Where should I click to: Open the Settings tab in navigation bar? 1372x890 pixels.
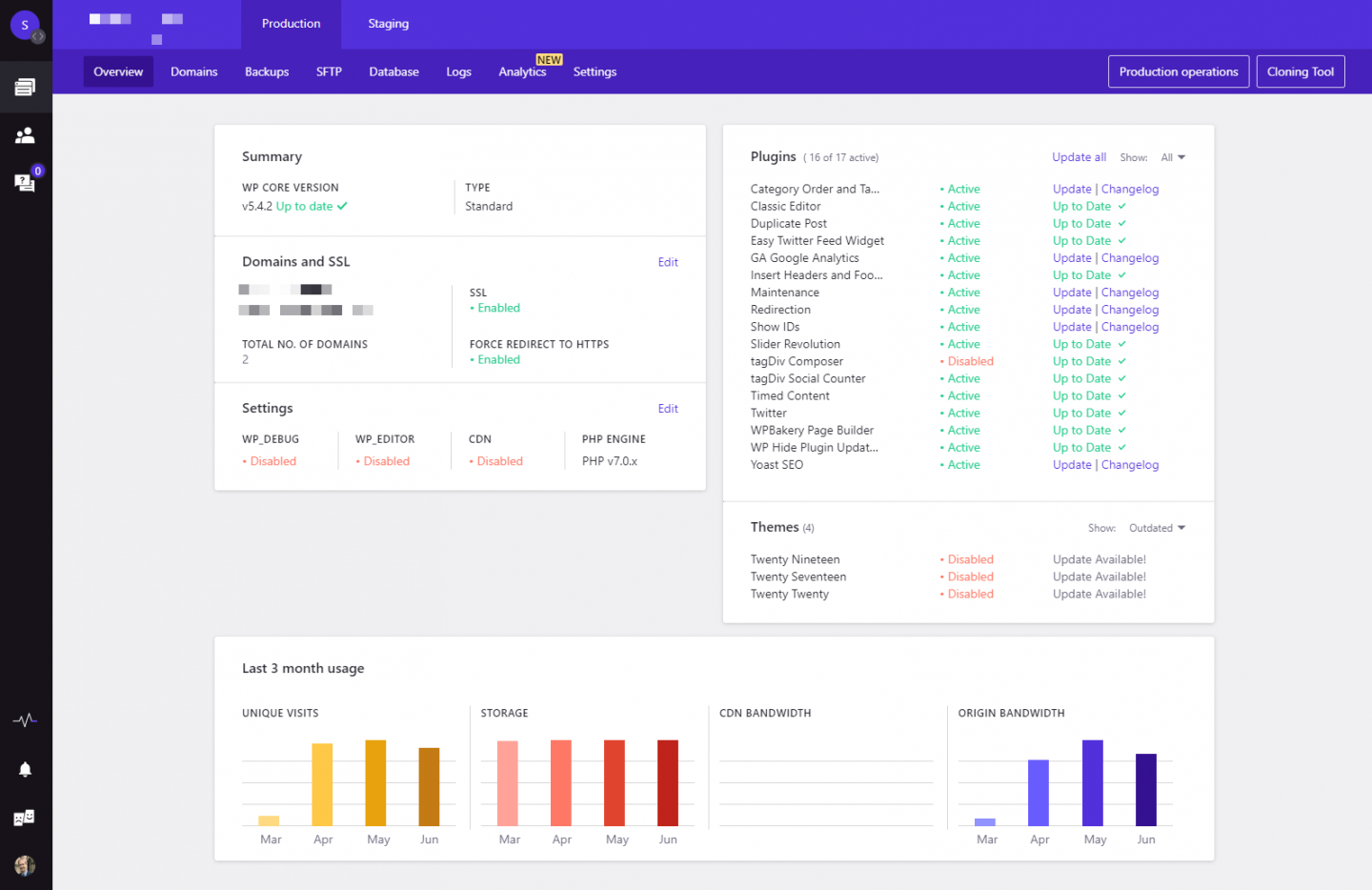tap(595, 71)
